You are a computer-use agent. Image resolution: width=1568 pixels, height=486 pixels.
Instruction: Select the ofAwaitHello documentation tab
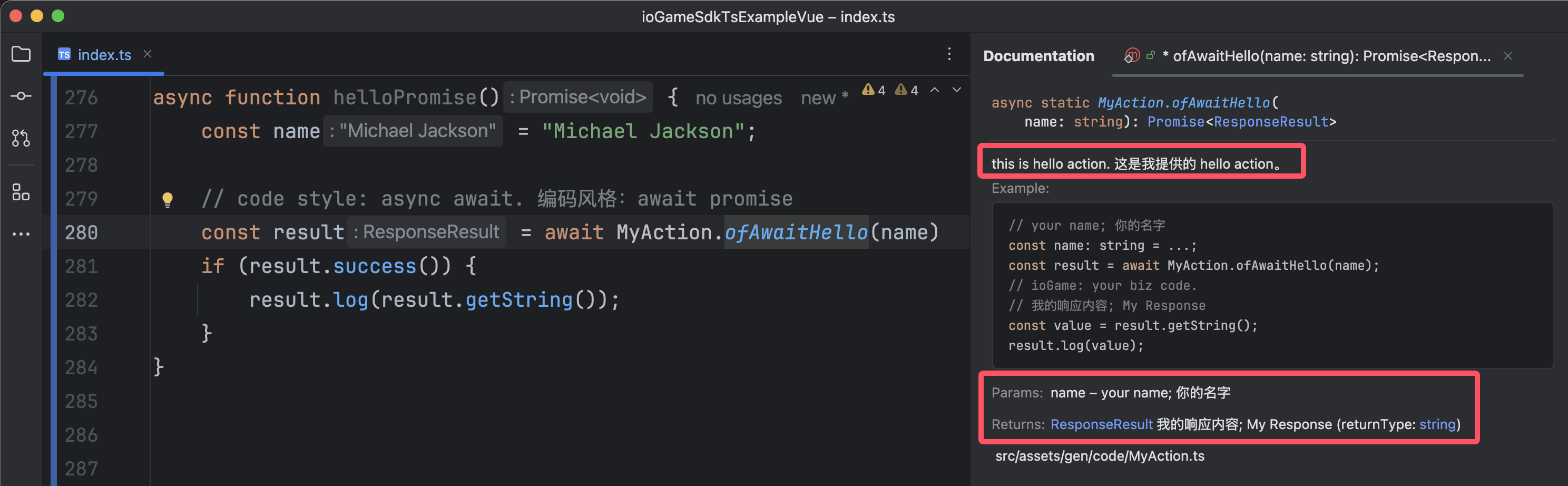[1327, 56]
